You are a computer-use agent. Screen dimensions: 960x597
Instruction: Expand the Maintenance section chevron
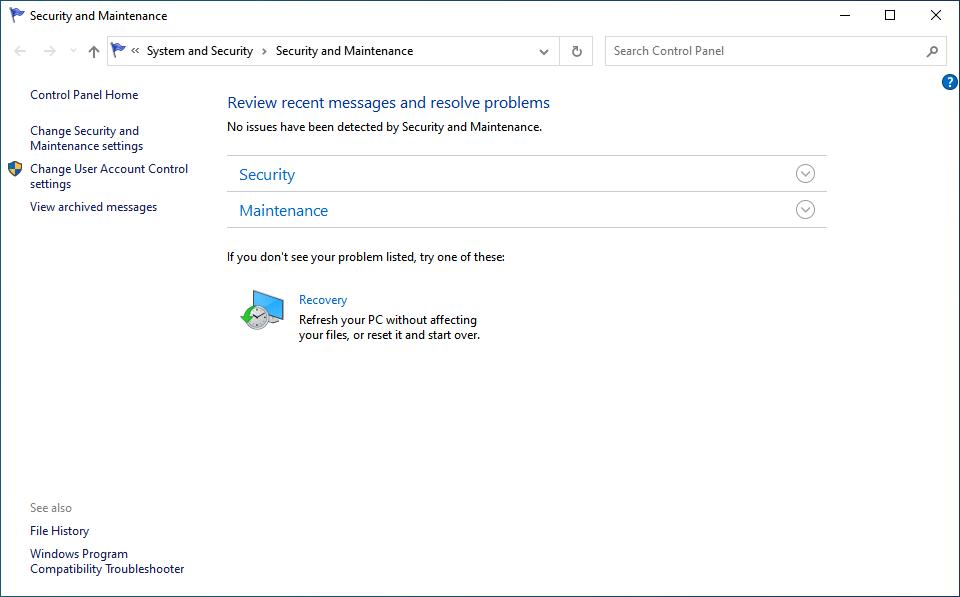[805, 209]
